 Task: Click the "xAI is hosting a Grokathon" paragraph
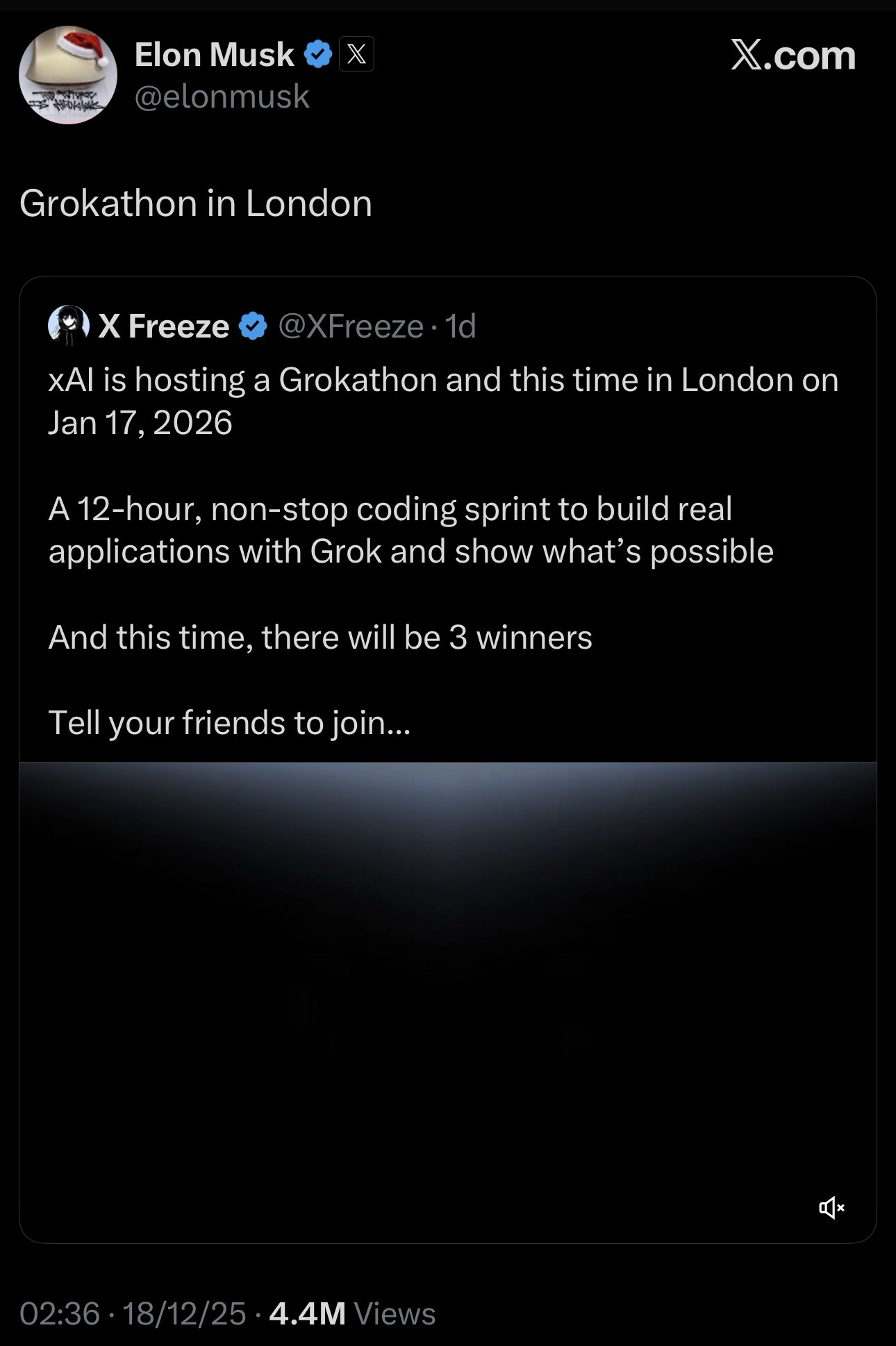coord(443,401)
